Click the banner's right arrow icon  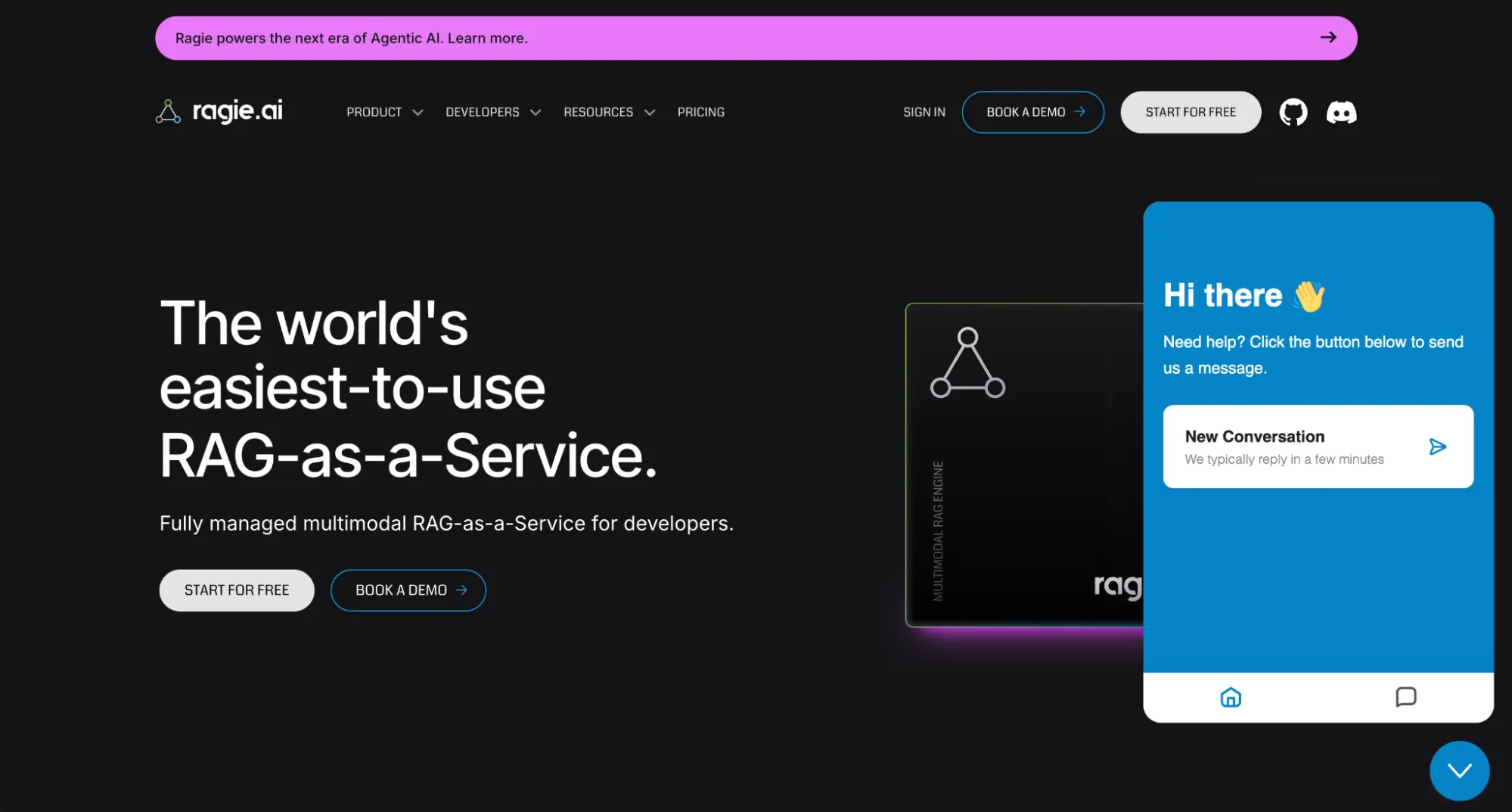click(1328, 37)
